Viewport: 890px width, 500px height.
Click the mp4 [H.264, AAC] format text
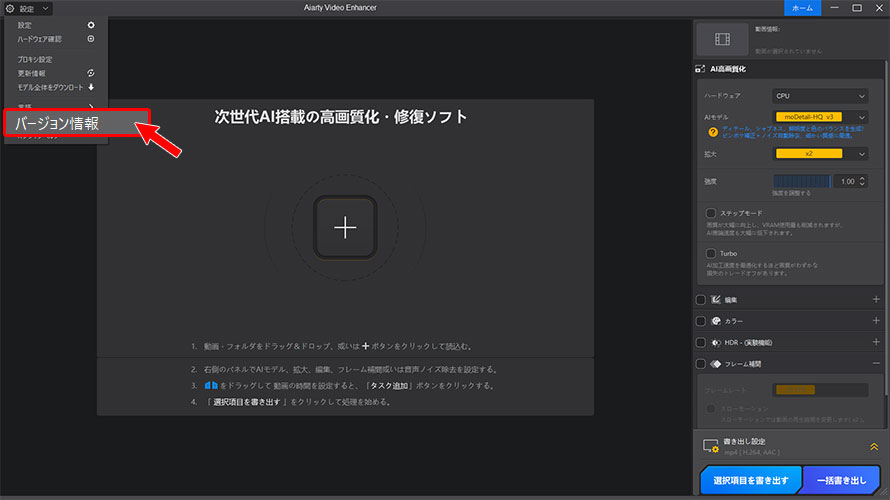(752, 452)
